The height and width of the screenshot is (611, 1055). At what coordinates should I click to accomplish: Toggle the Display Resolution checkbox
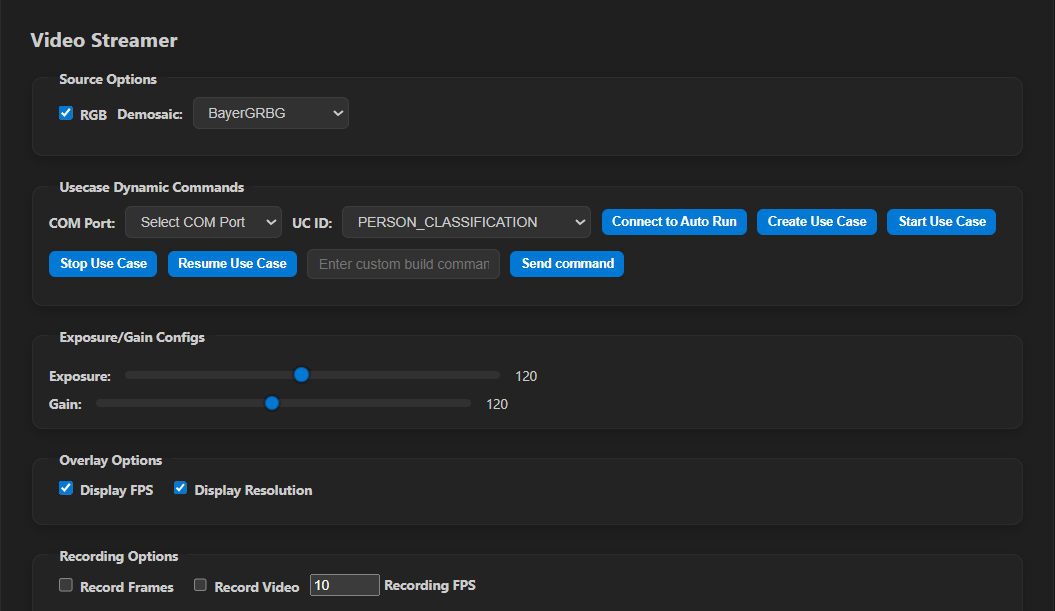pyautogui.click(x=180, y=488)
